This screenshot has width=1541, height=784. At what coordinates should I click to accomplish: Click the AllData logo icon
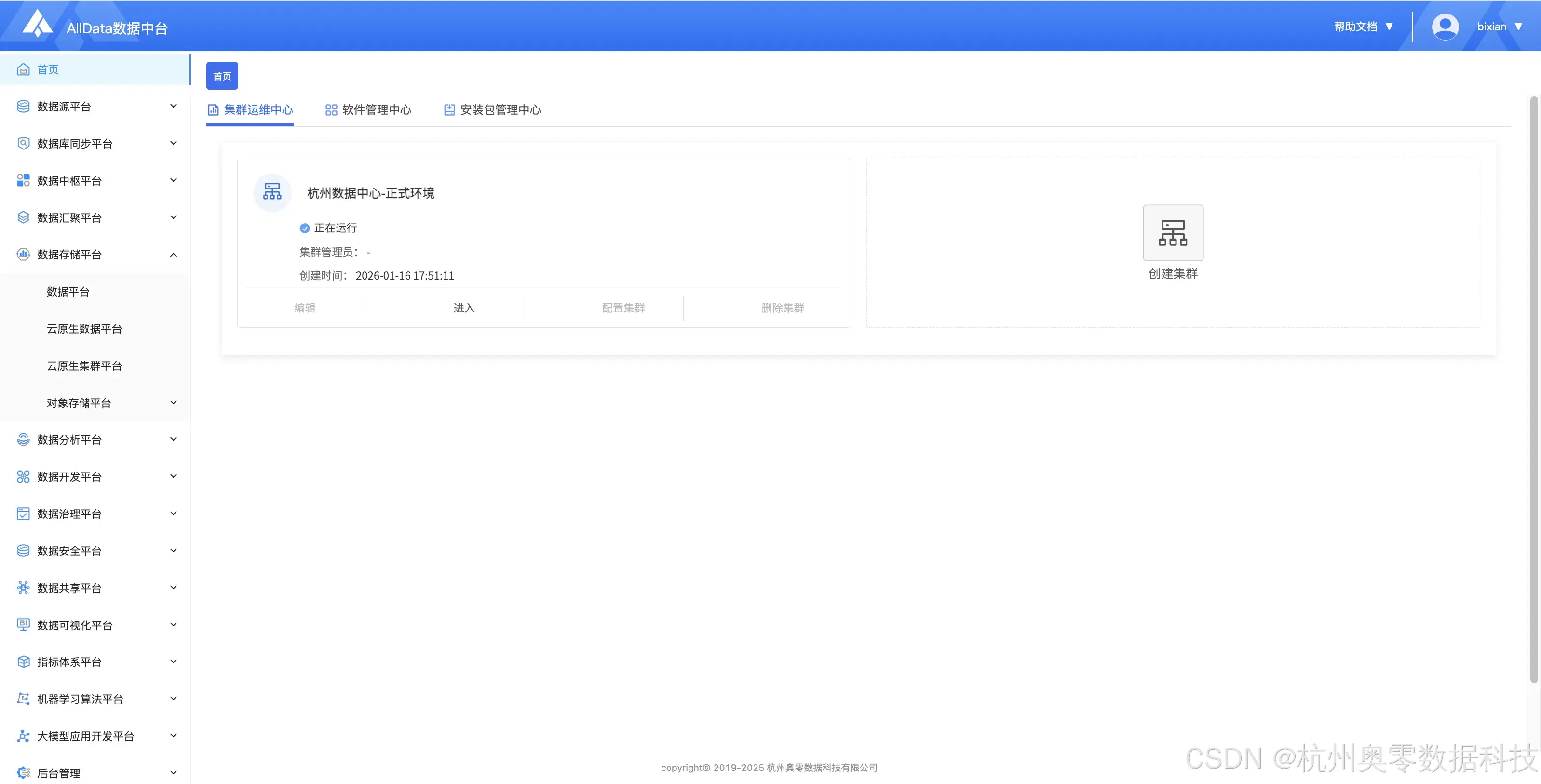coord(37,24)
